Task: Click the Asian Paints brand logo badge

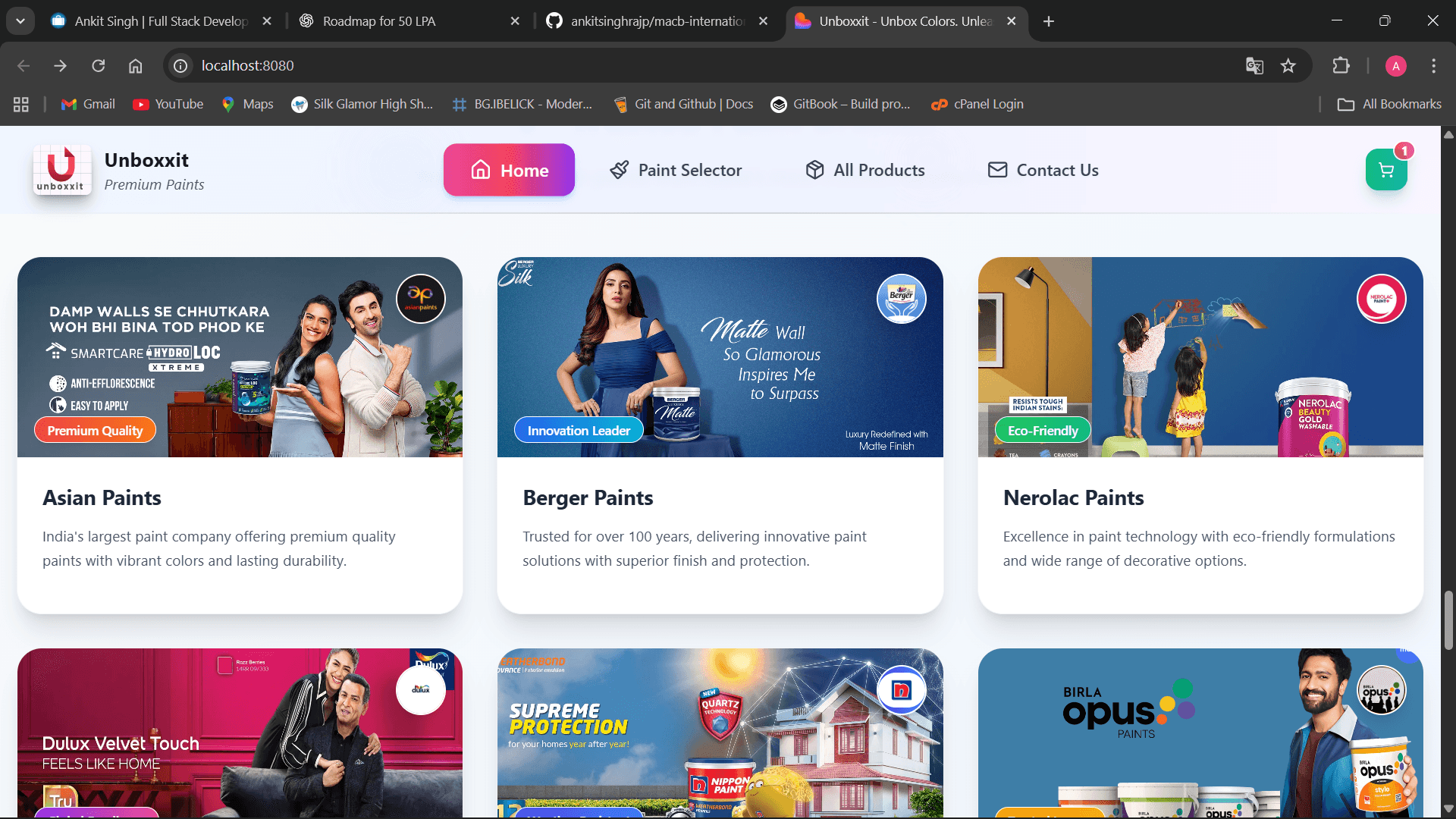Action: pos(421,299)
